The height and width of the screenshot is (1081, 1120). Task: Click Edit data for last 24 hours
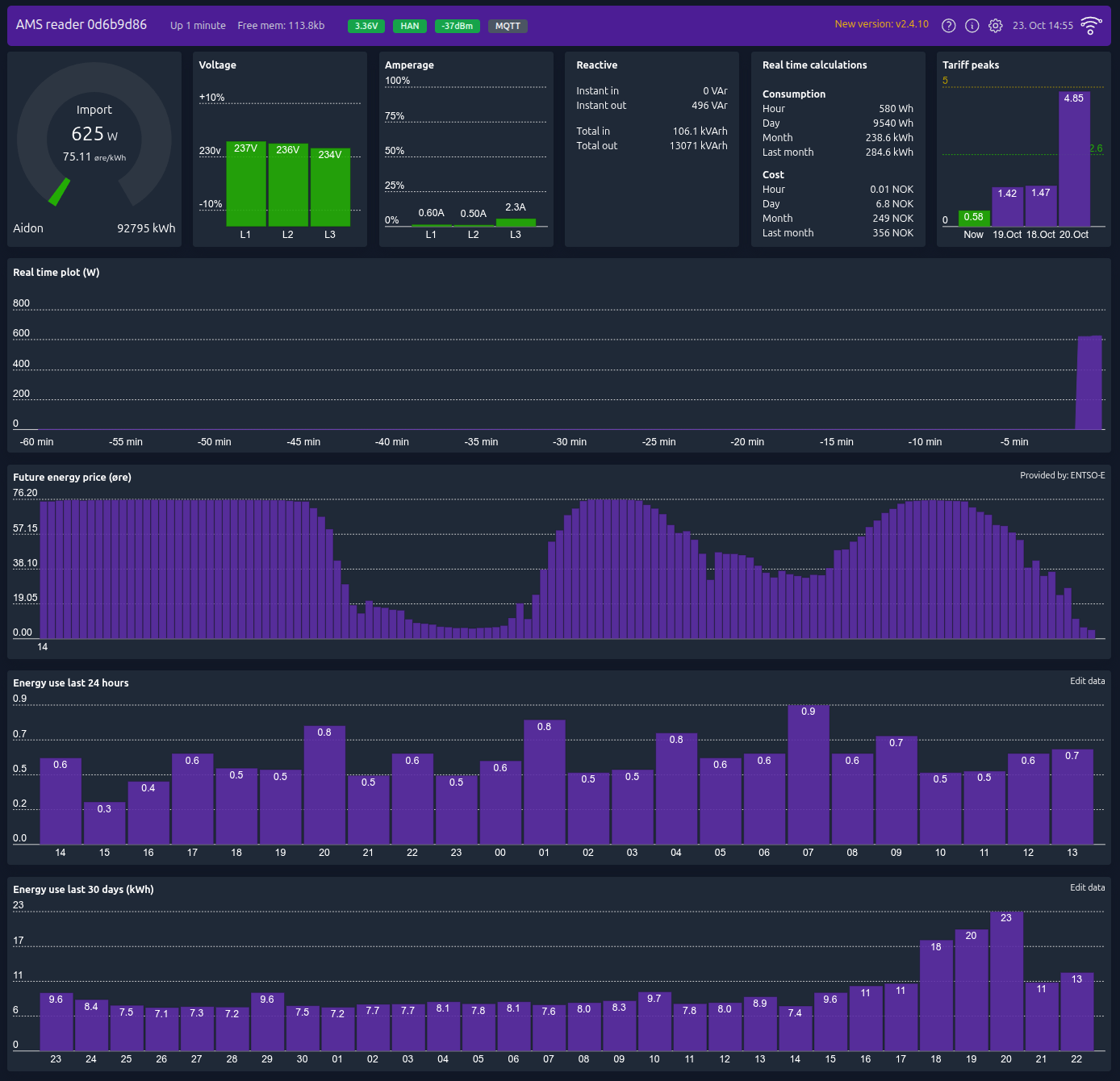tap(1087, 681)
